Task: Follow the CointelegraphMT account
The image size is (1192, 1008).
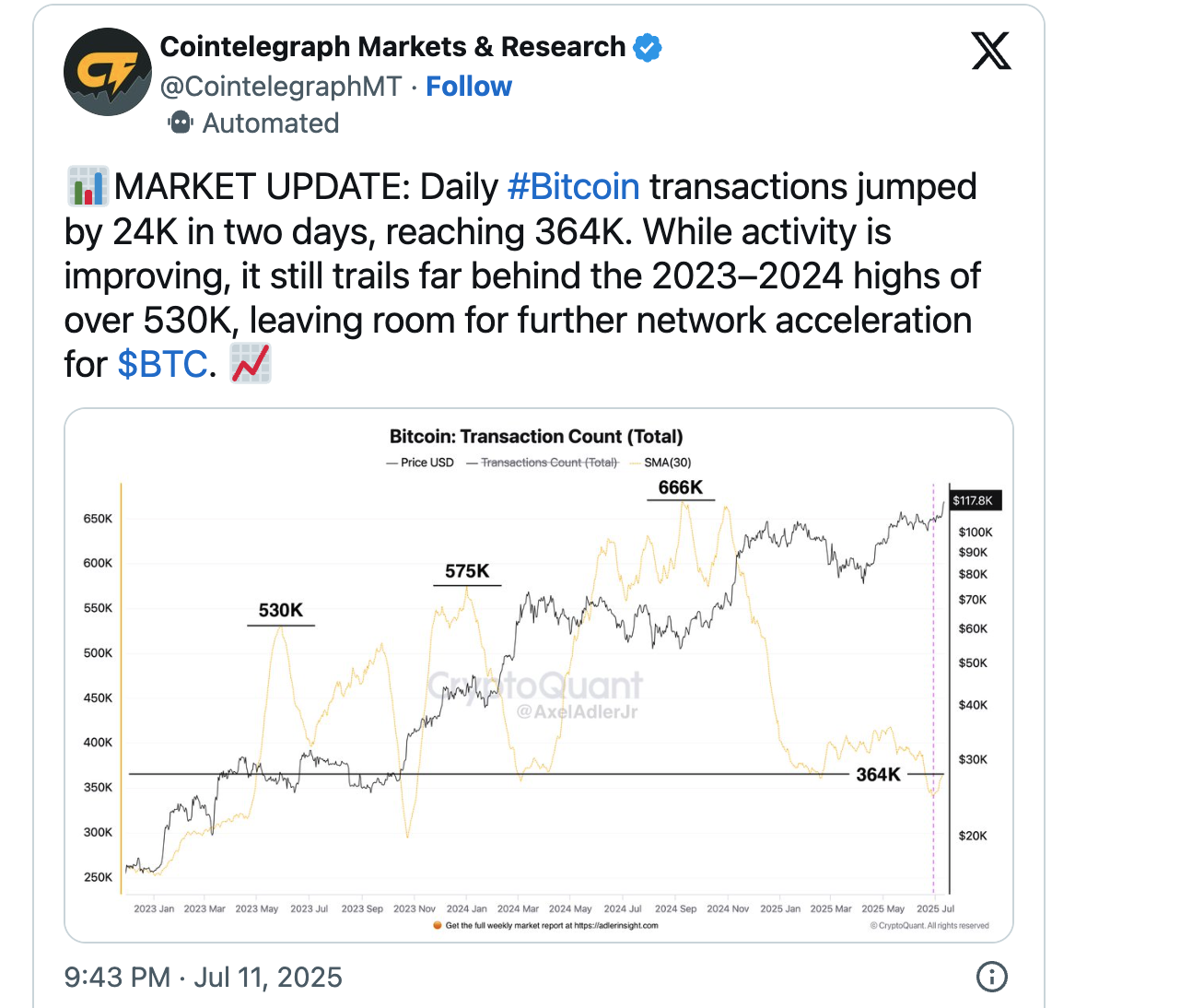Action: (468, 86)
